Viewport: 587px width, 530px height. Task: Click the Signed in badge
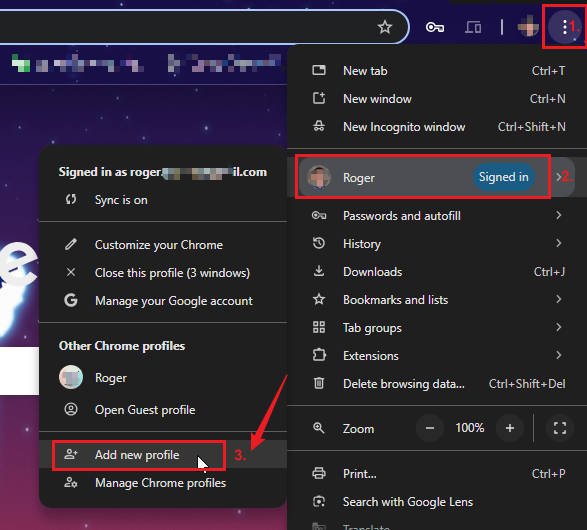(504, 177)
